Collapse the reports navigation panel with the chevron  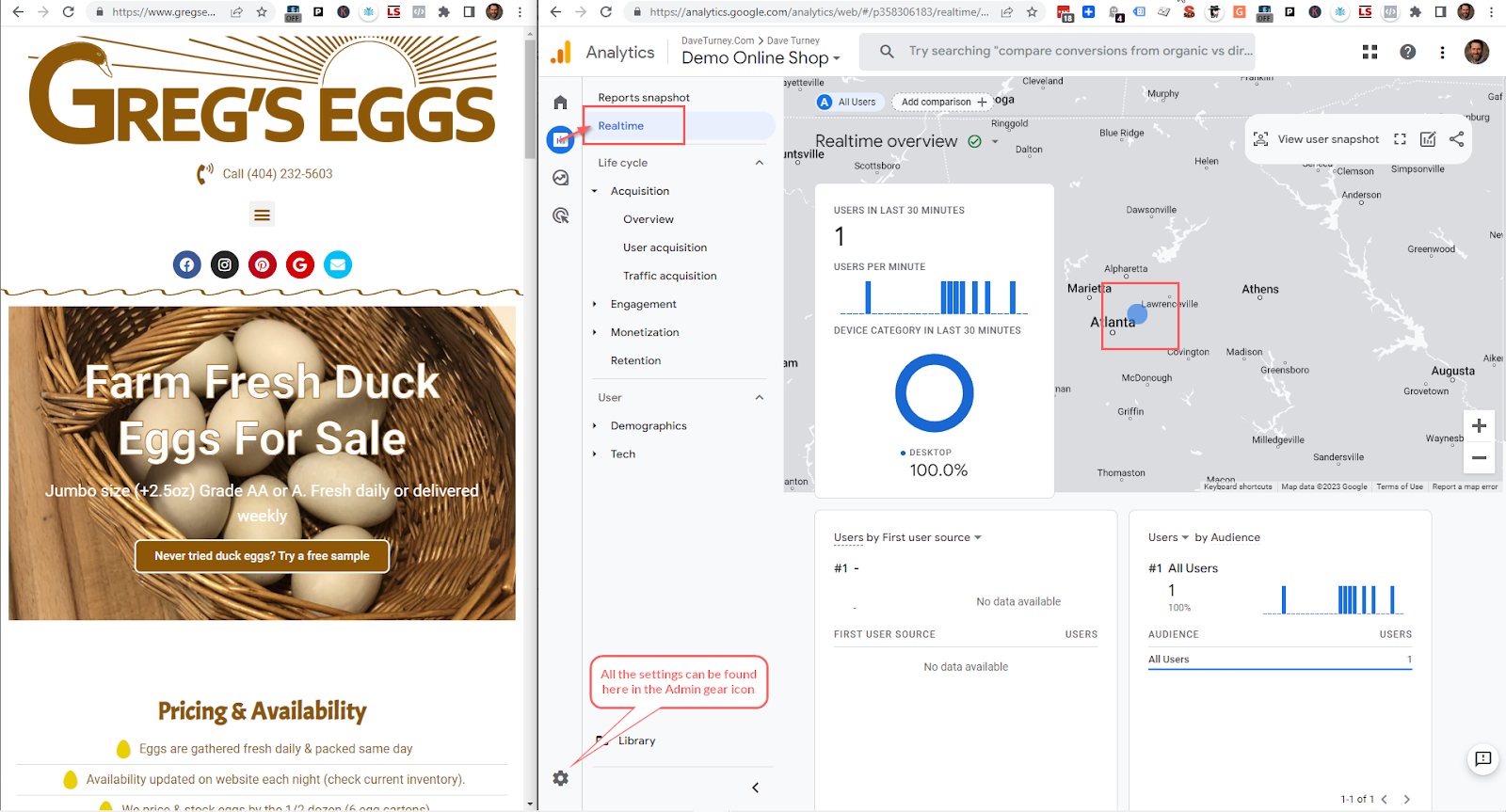pos(755,788)
